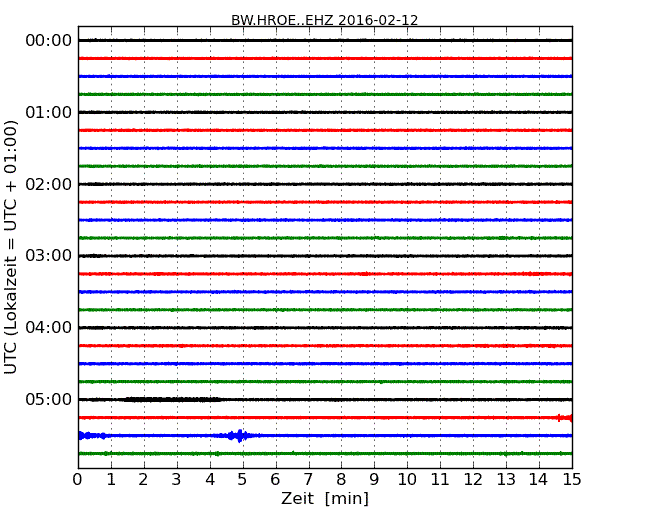Viewport: 650px width, 520px height.
Task: Click the black seismic trace at 03:00
Action: pyautogui.click(x=325, y=256)
